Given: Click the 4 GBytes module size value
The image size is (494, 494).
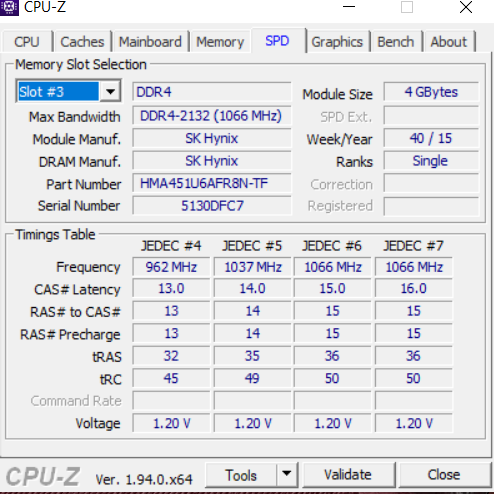Looking at the screenshot, I should tap(431, 92).
